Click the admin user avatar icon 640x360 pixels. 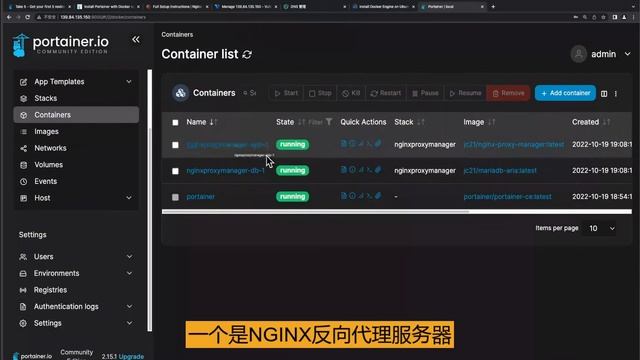point(578,54)
